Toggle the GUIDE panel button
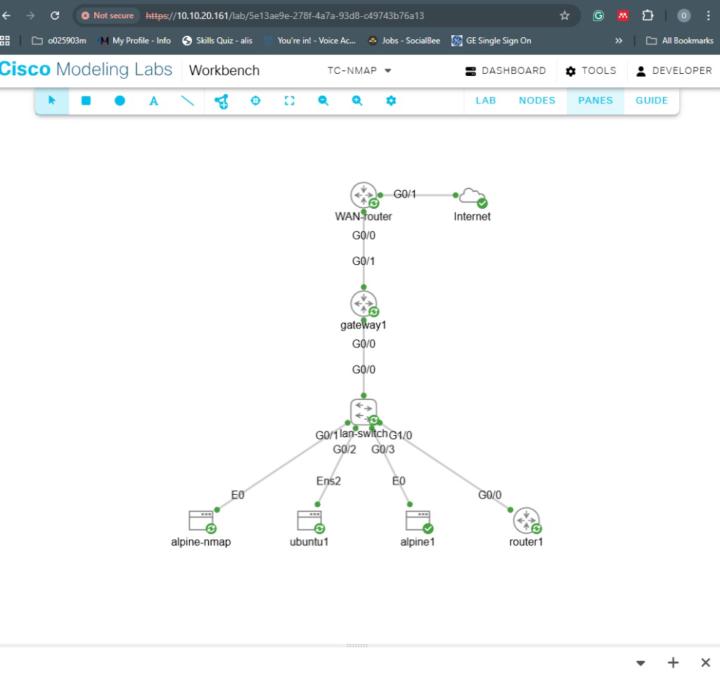Viewport: 720px width, 691px height. pos(652,101)
